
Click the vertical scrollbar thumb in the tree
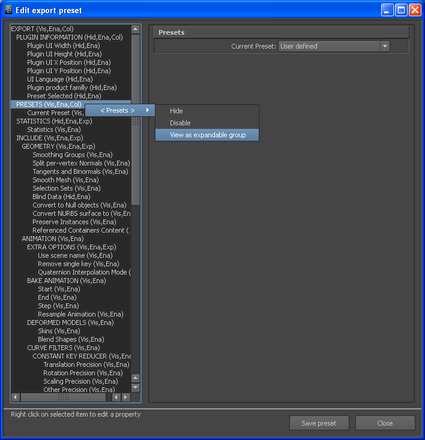click(x=135, y=120)
